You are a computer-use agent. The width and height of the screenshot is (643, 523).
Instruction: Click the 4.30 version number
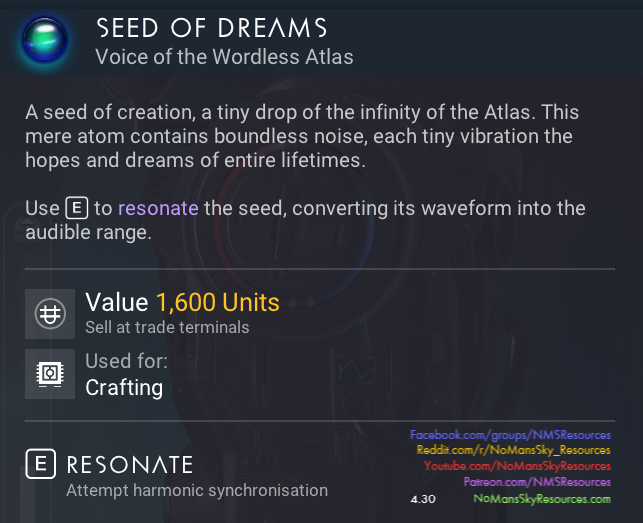[423, 498]
